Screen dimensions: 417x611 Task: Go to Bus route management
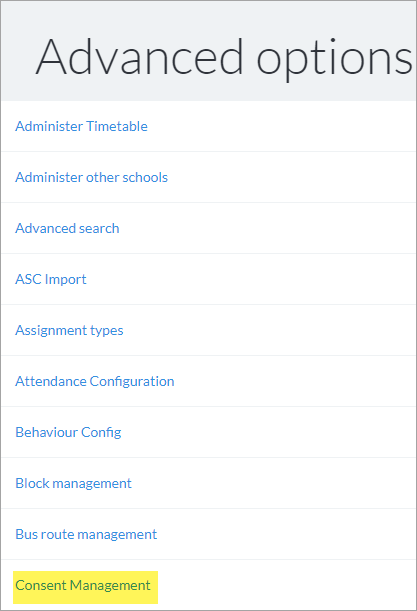pos(86,534)
